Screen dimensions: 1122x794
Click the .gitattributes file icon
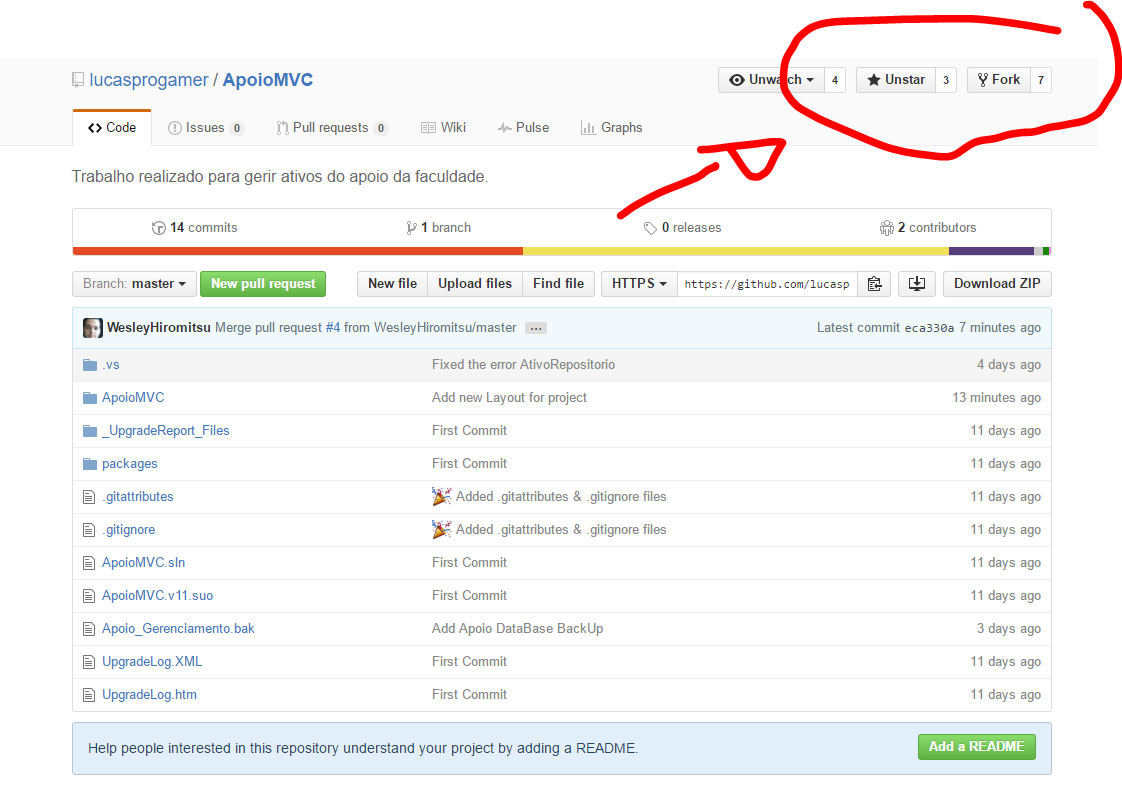[x=89, y=497]
